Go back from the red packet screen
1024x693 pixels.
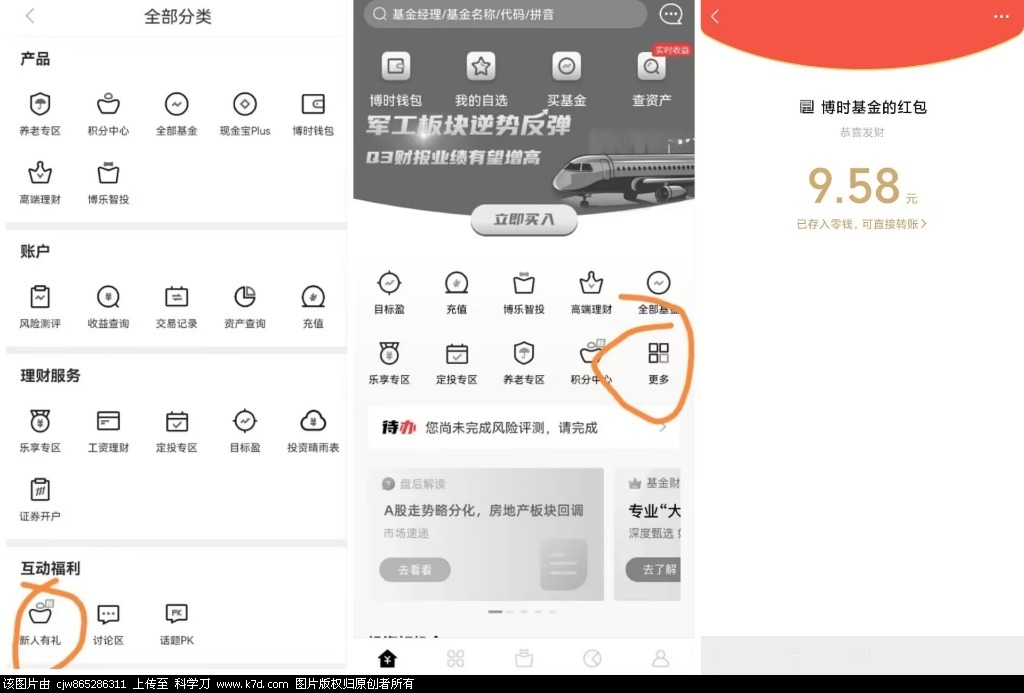point(715,16)
